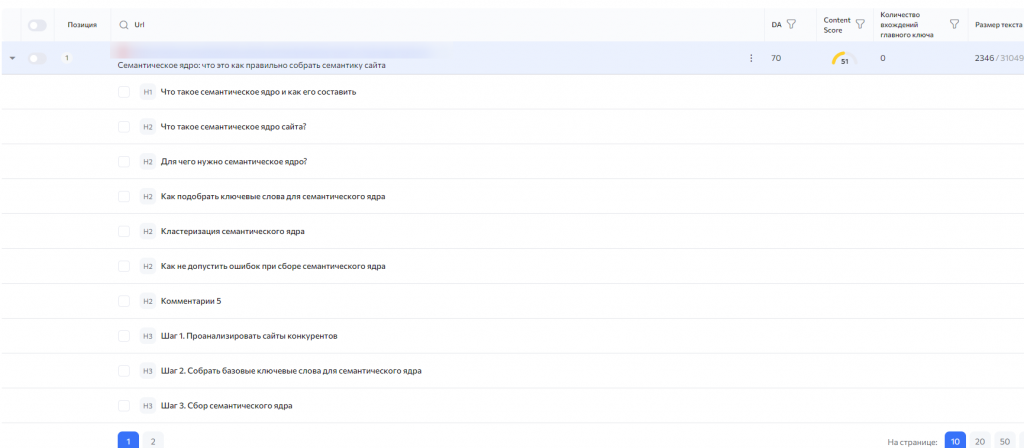Check the box for Кластеризация семантического ядра
1024x448 pixels.
click(x=124, y=231)
